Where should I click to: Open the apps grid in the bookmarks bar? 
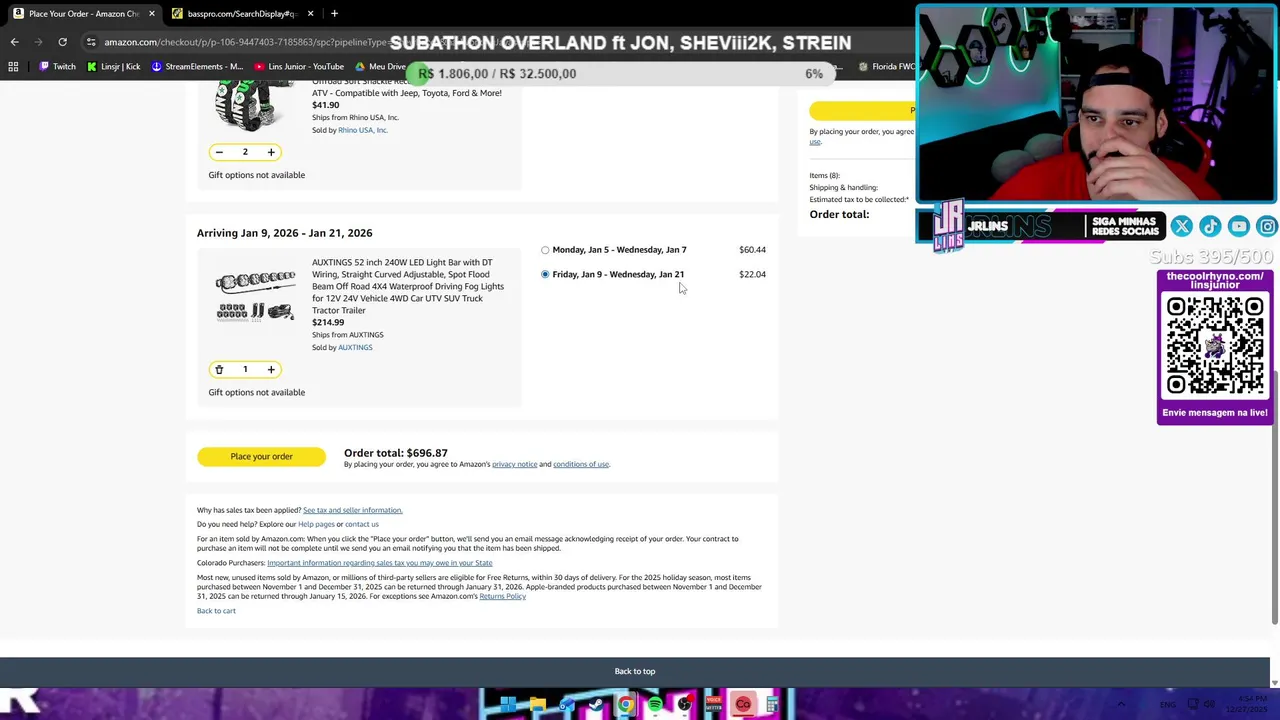(13, 67)
